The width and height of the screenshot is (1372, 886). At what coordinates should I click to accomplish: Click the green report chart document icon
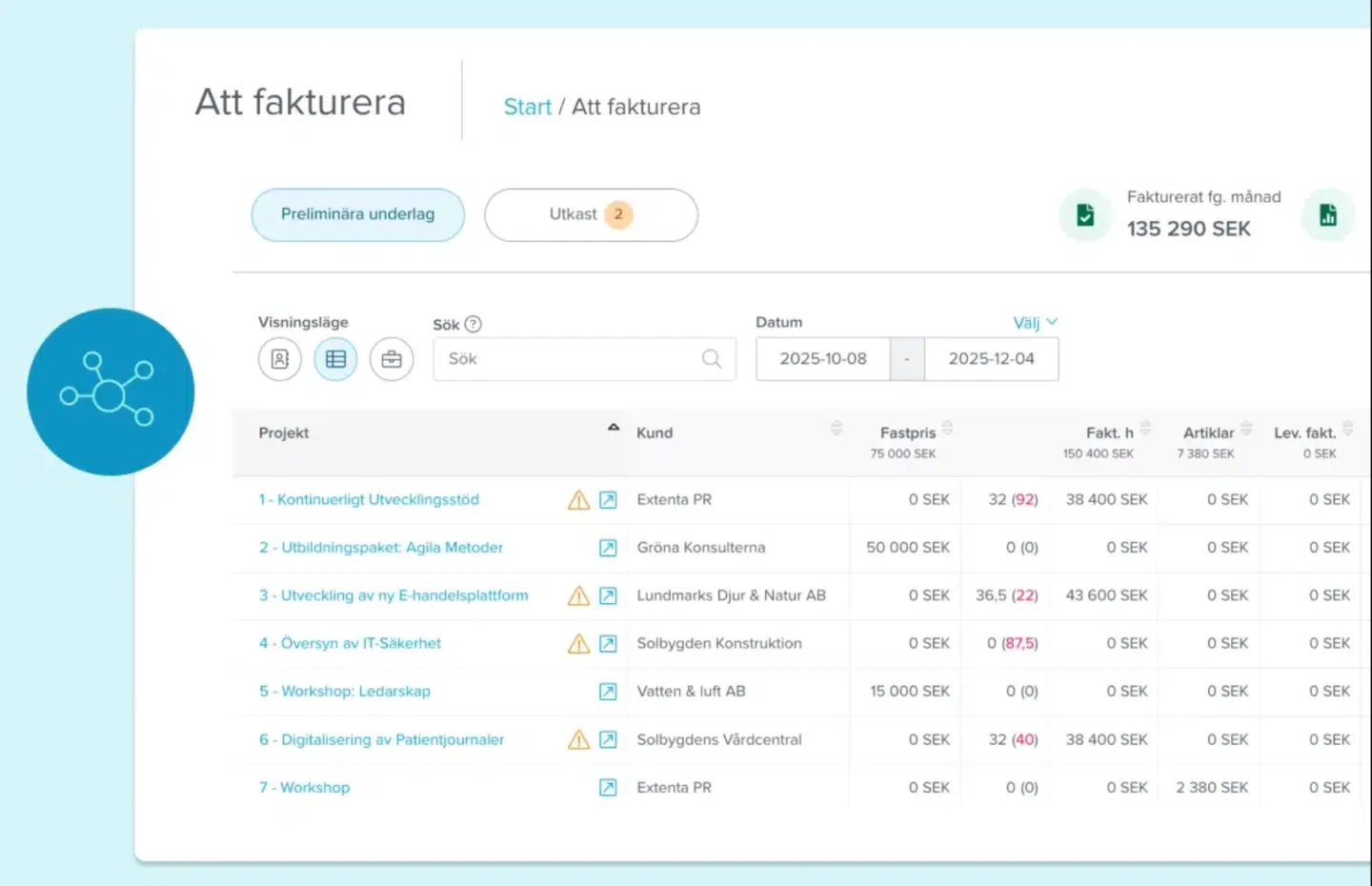click(1328, 215)
